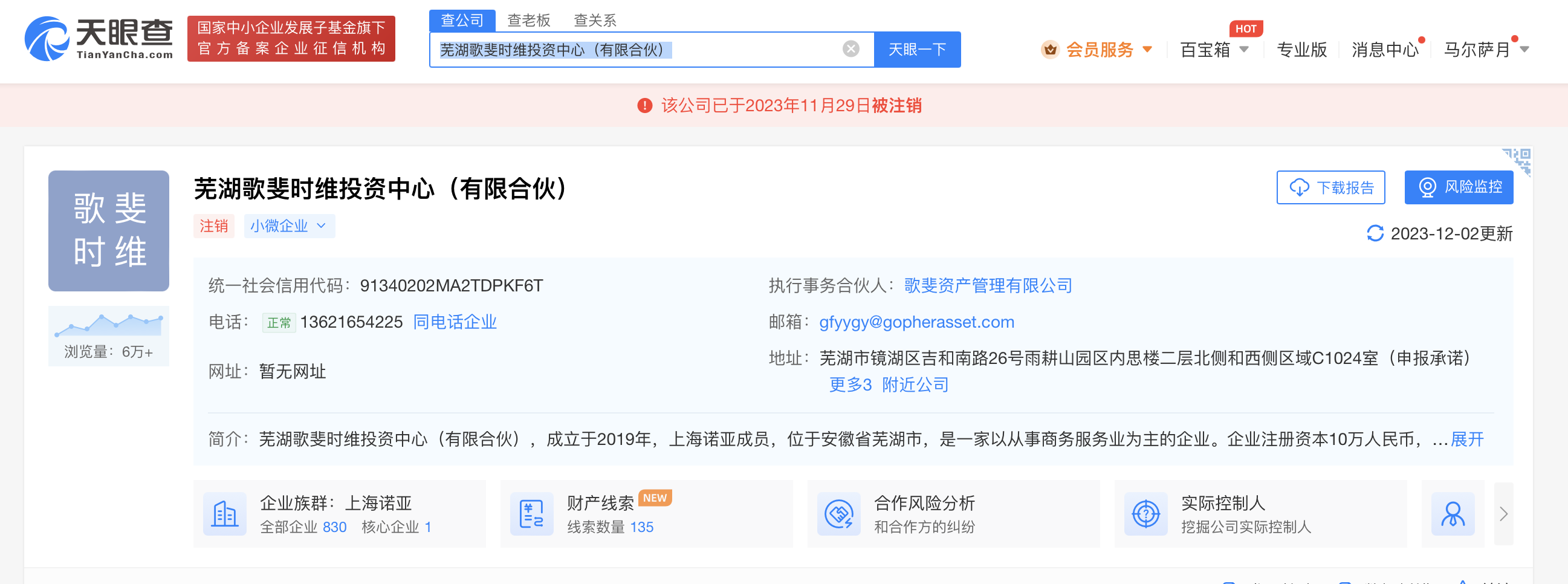Click the TianYanCha logo

click(x=99, y=38)
